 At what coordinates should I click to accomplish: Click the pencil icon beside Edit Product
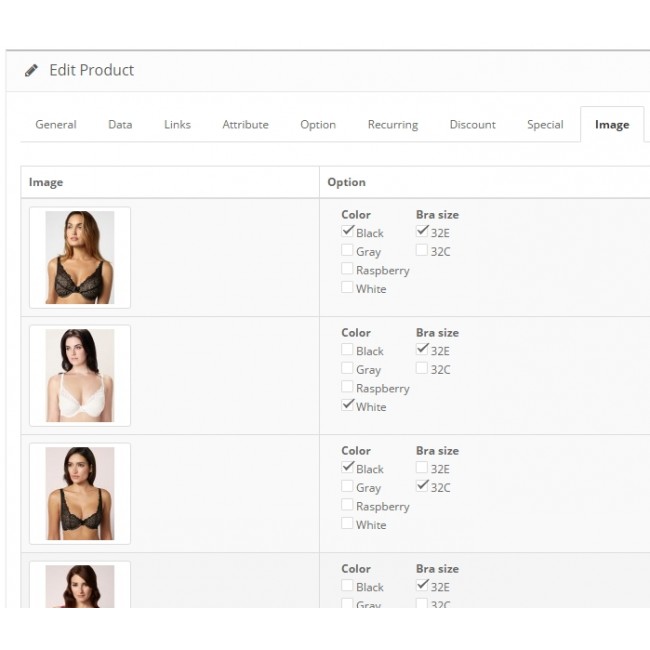pos(32,71)
